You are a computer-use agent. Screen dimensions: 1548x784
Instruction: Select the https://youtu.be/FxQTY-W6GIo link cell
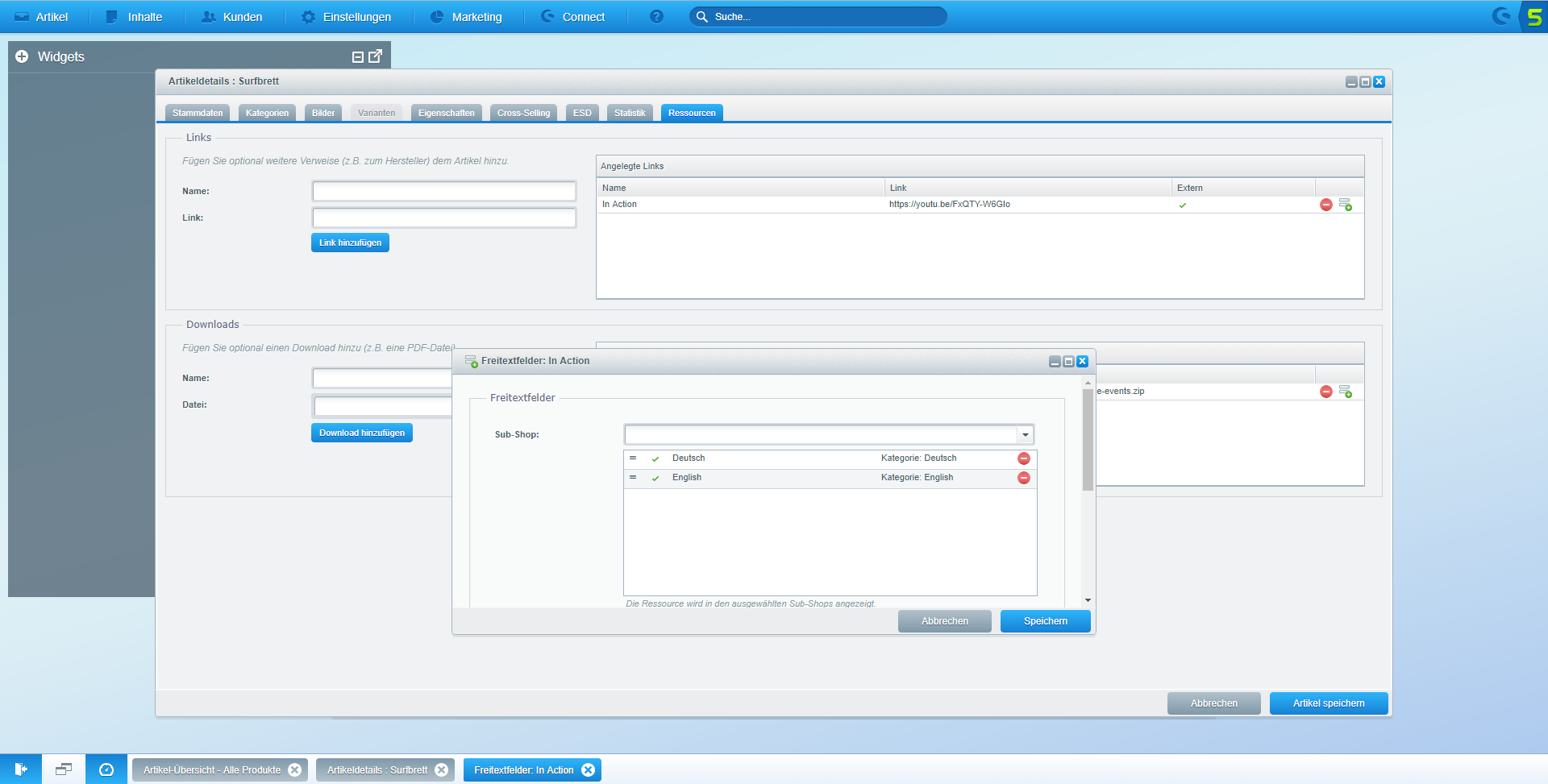(x=950, y=205)
